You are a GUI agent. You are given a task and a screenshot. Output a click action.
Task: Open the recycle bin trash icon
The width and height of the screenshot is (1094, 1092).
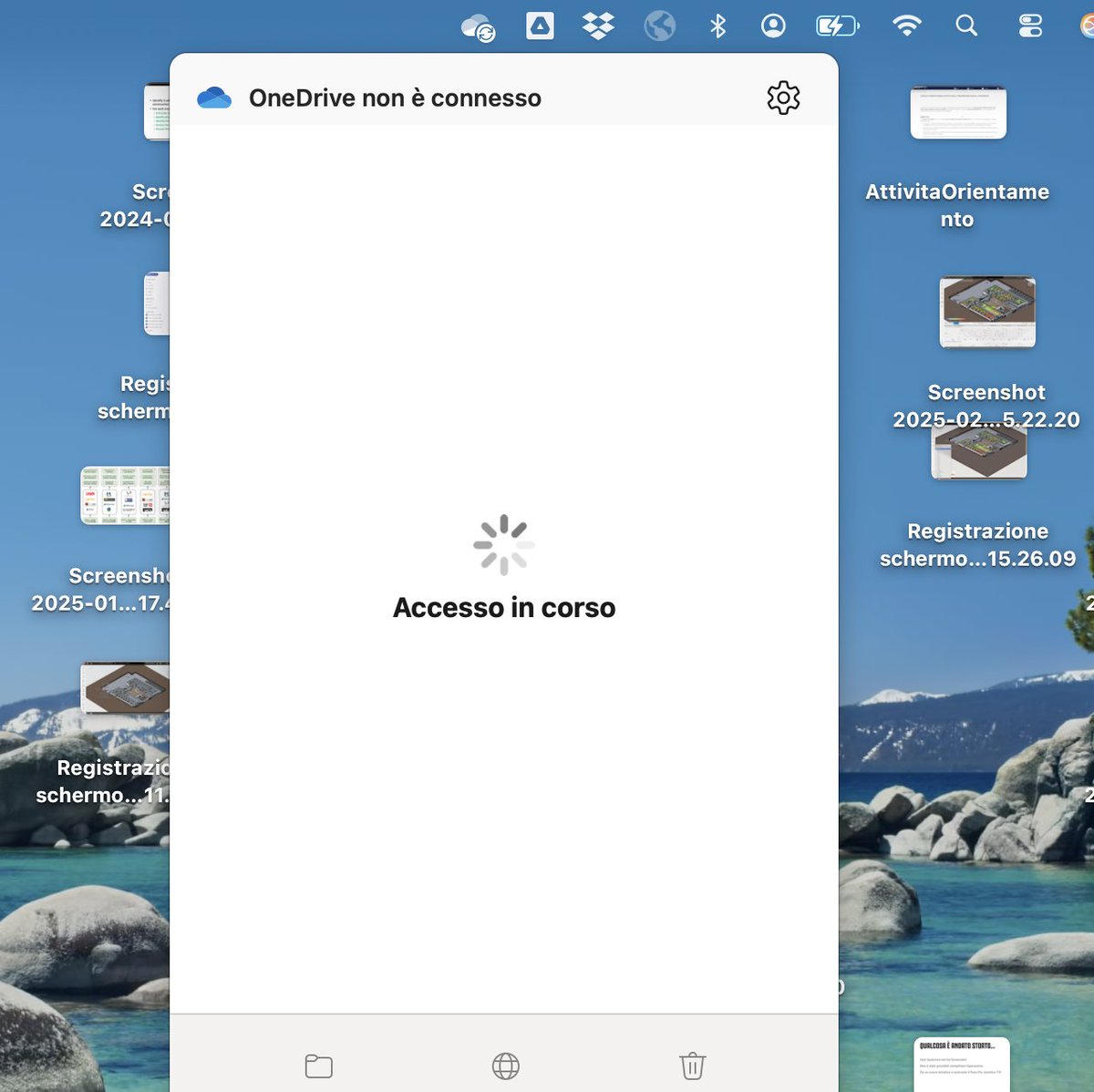[692, 1066]
